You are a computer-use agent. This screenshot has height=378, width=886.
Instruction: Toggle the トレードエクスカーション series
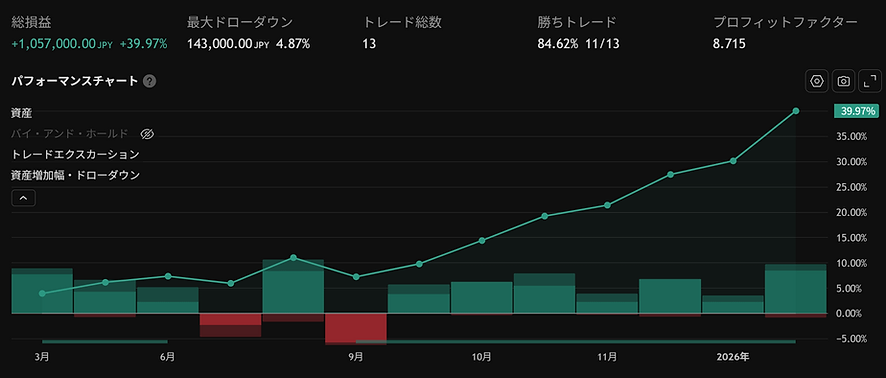coord(75,154)
